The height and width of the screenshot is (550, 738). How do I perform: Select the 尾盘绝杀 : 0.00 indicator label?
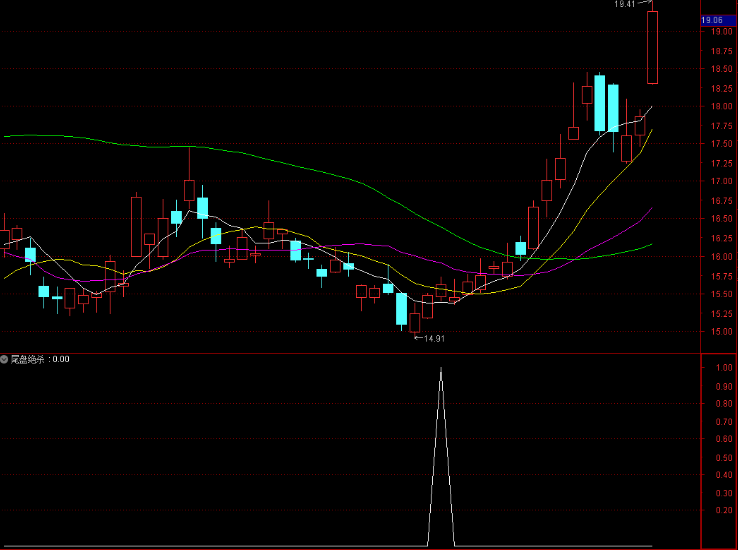pos(40,359)
